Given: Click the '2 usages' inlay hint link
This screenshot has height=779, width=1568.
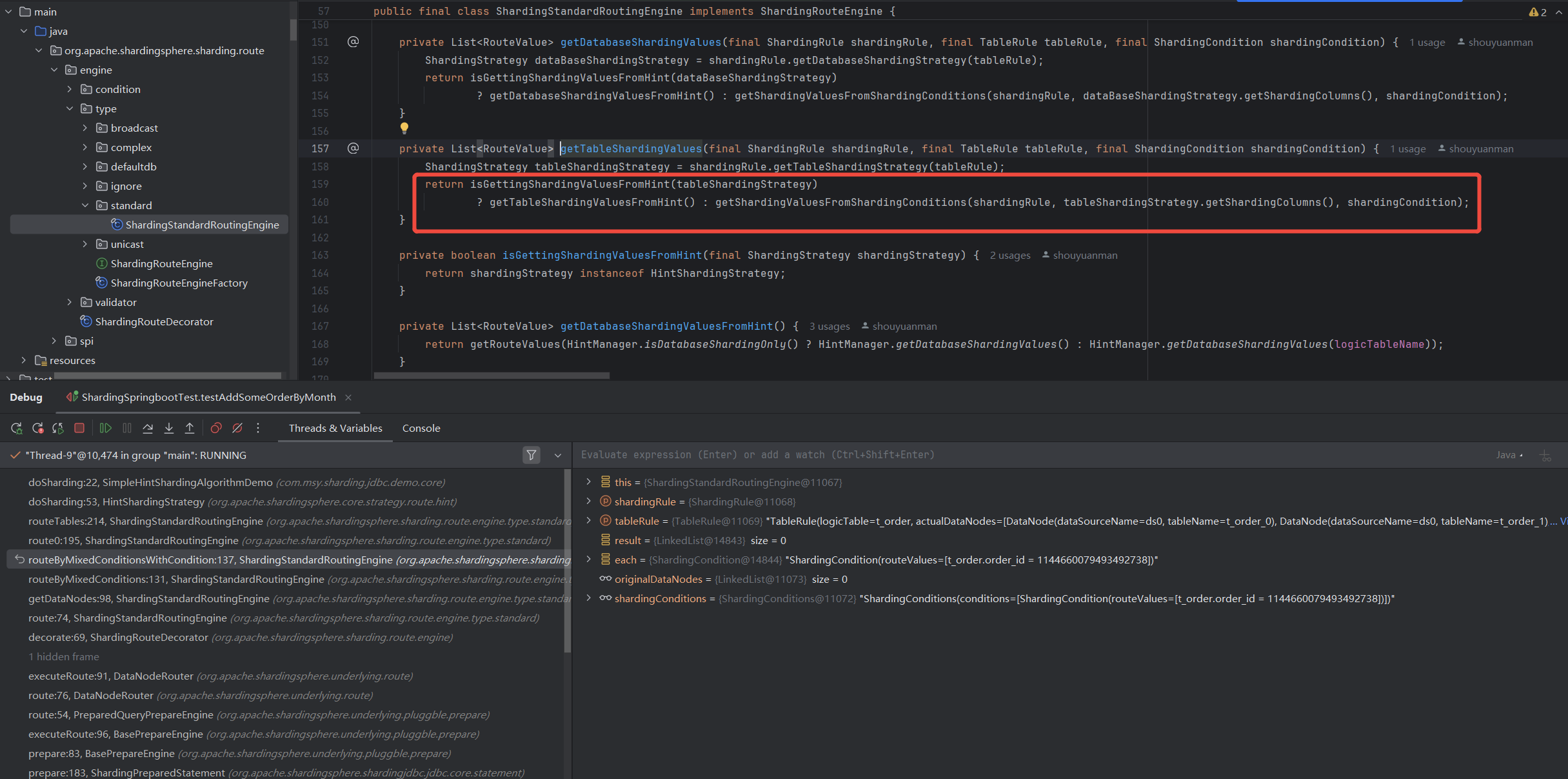Looking at the screenshot, I should click(x=1010, y=256).
